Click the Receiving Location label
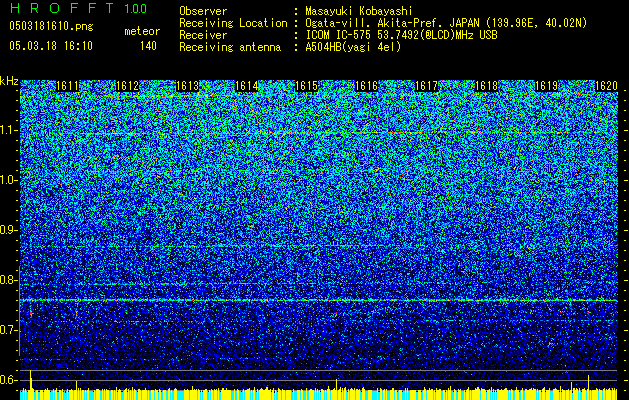Image resolution: width=629 pixels, height=400 pixels. pyautogui.click(x=233, y=23)
